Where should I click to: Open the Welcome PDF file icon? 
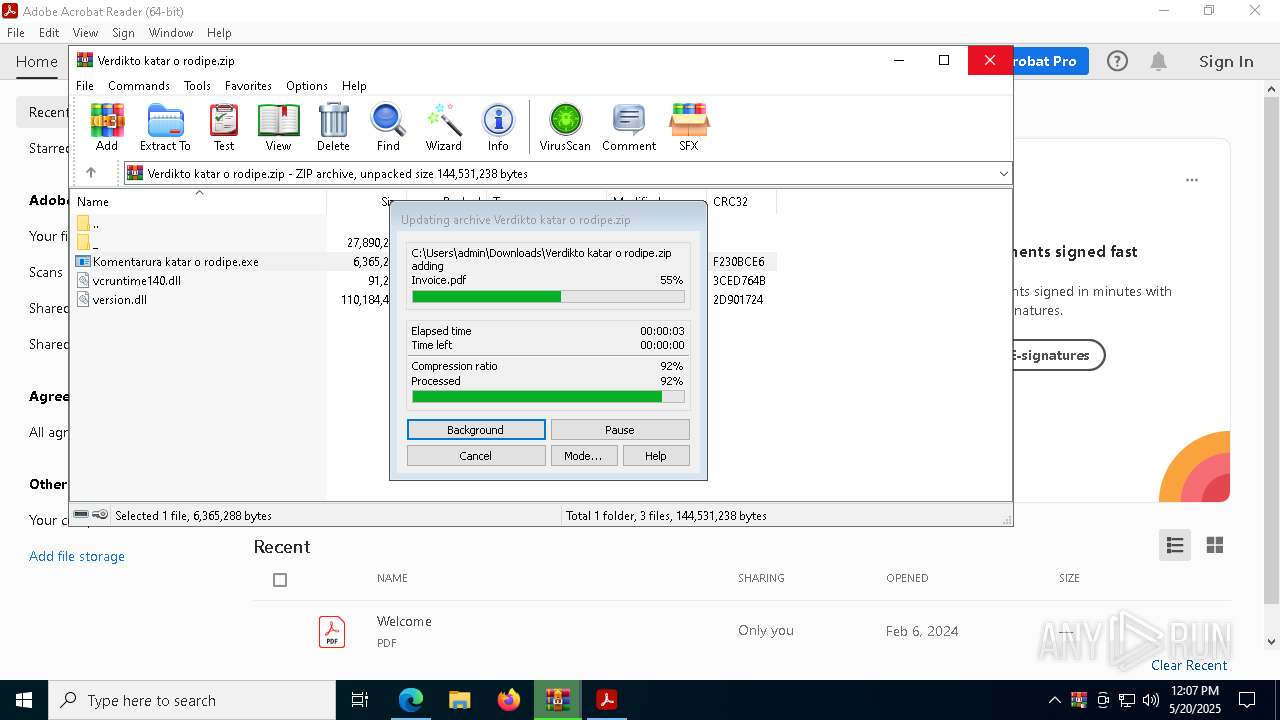click(x=332, y=631)
